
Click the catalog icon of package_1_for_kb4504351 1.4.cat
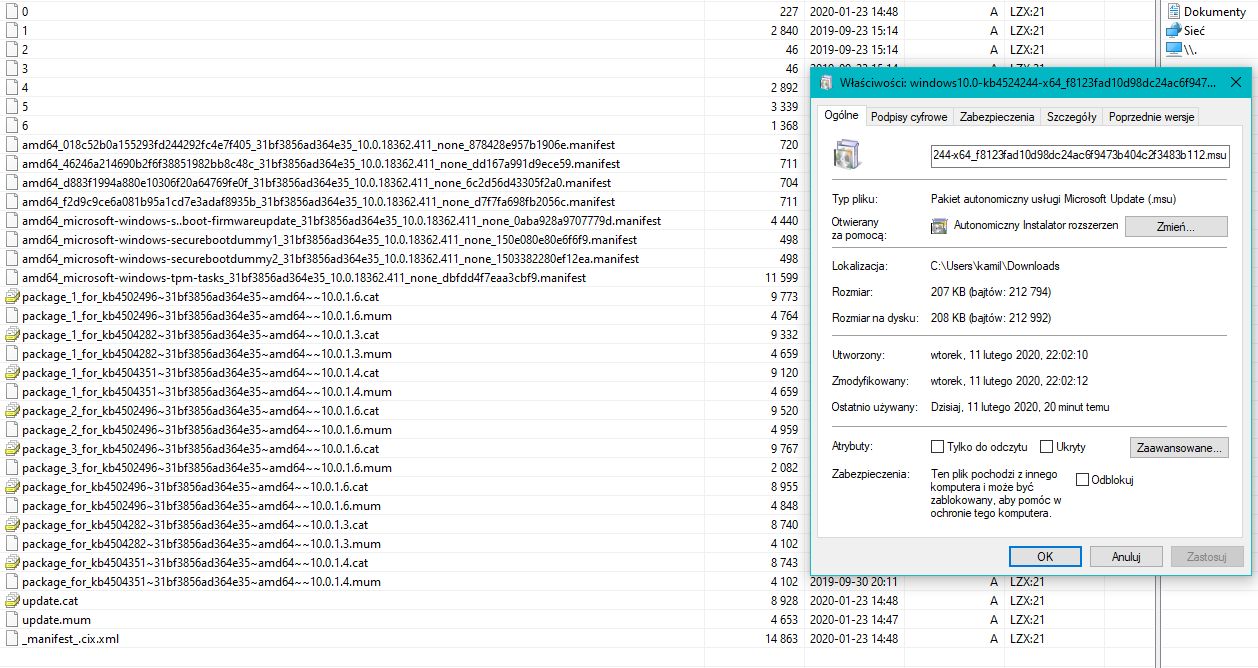click(x=12, y=372)
